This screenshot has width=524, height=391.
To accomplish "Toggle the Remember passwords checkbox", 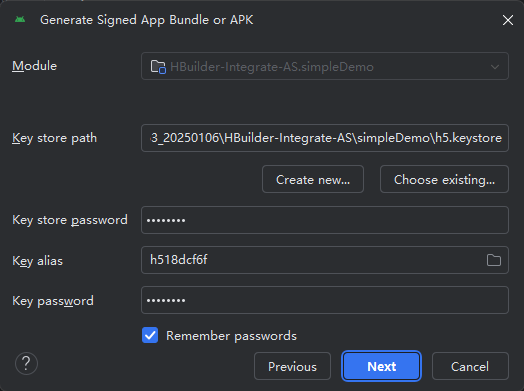I will point(150,335).
